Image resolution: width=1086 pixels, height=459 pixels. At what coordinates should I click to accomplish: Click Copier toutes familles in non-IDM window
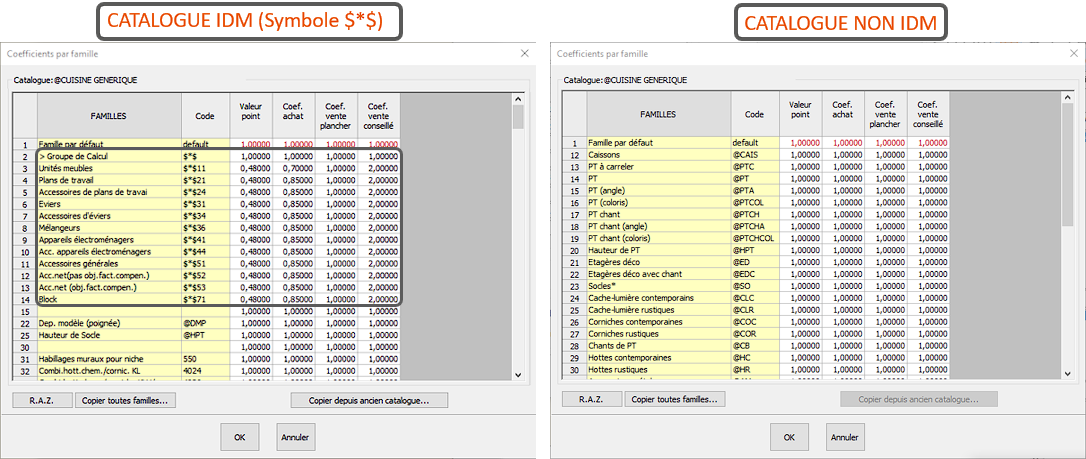(x=675, y=399)
